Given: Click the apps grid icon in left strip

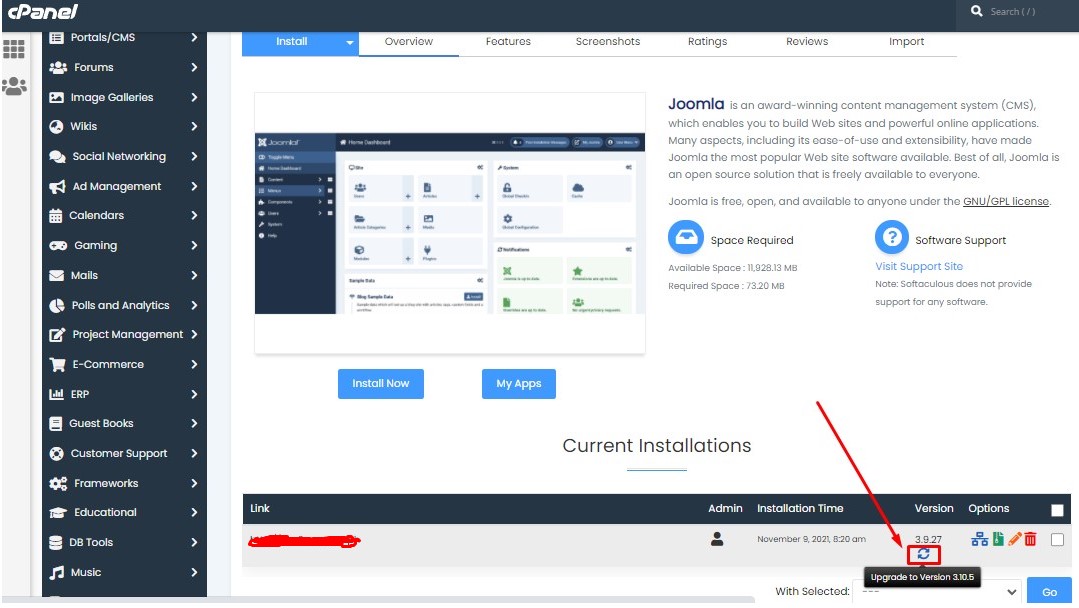Looking at the screenshot, I should [14, 49].
